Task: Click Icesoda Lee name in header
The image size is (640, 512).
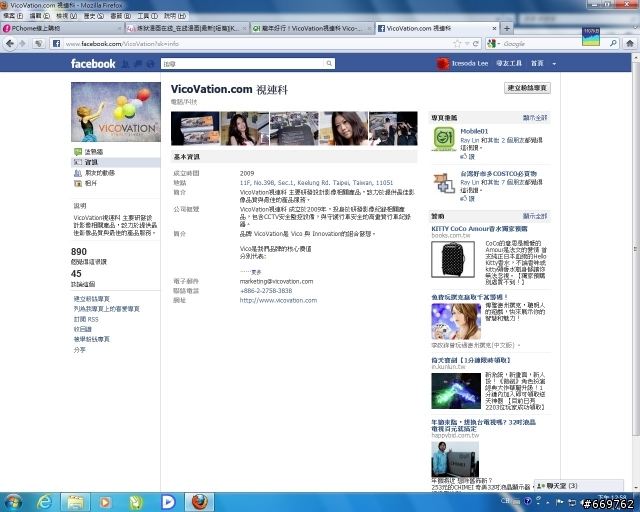Action: (x=470, y=64)
